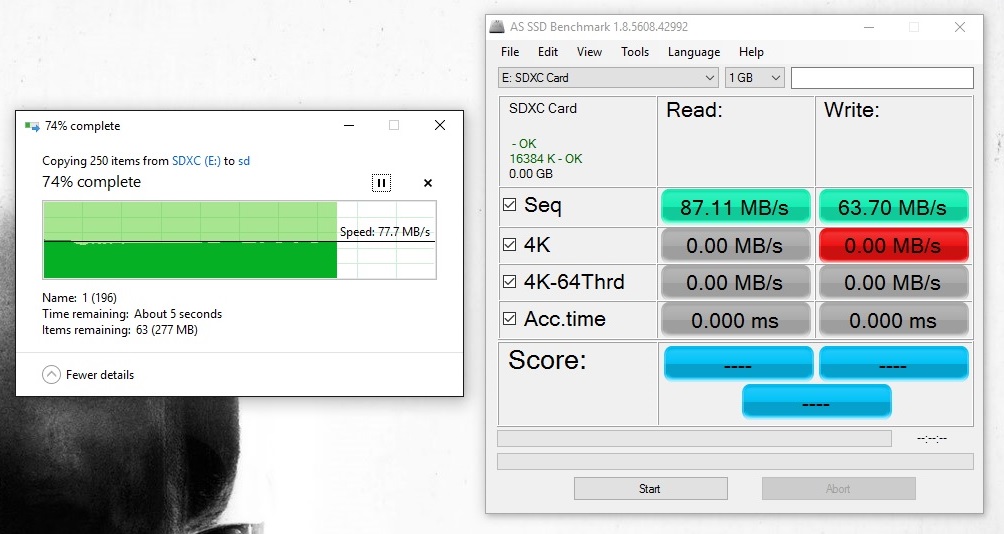
Task: Click the Acc.time write result
Action: (x=893, y=320)
